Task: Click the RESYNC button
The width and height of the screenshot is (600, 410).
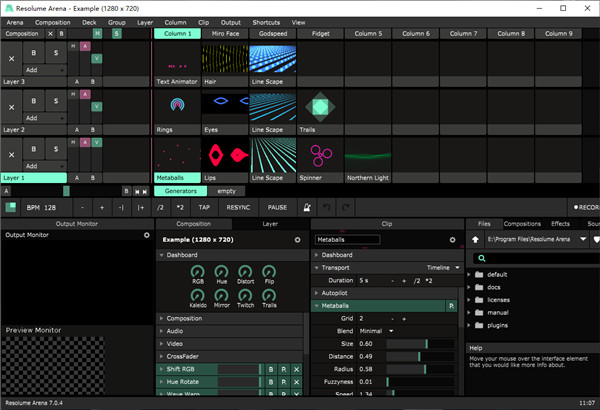Action: [238, 208]
